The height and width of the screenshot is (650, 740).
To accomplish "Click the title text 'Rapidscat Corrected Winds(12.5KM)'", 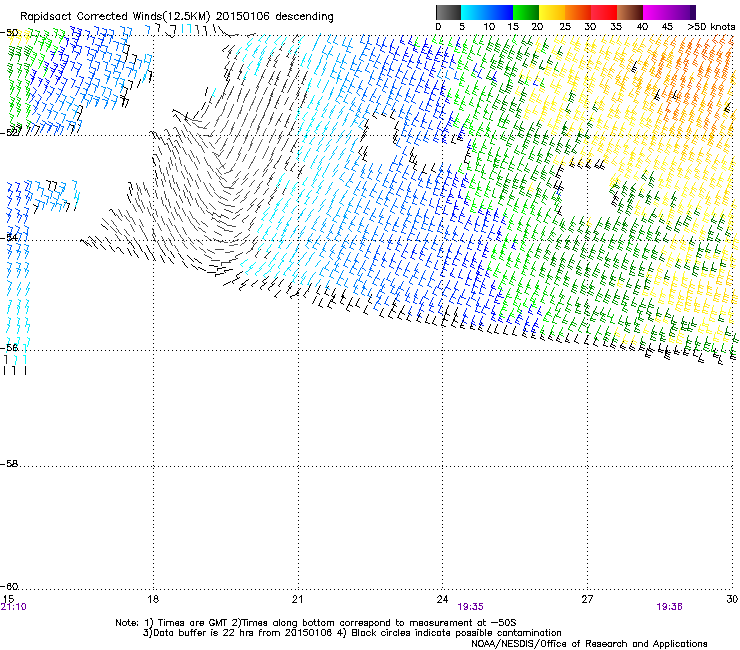I will coord(115,17).
